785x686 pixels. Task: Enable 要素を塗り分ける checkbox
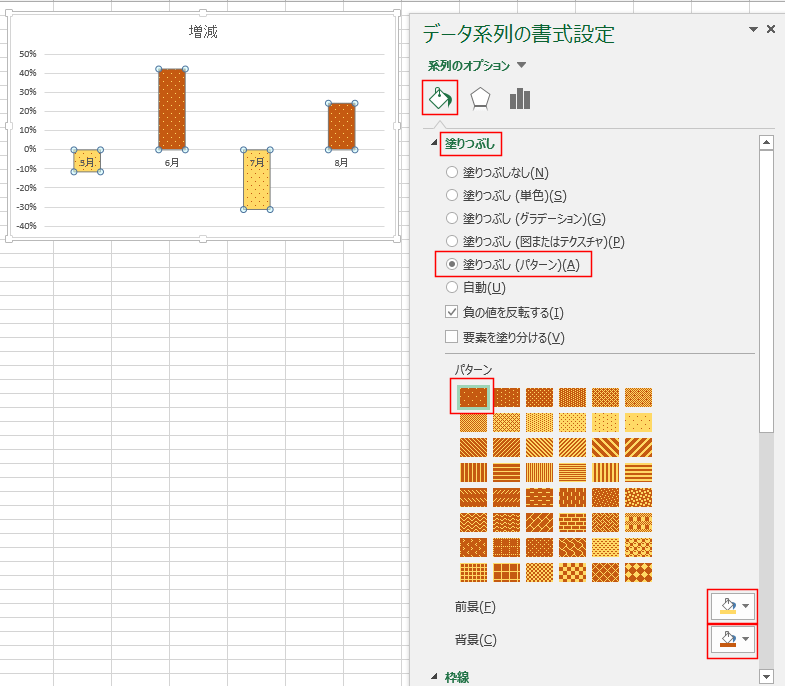[x=452, y=337]
